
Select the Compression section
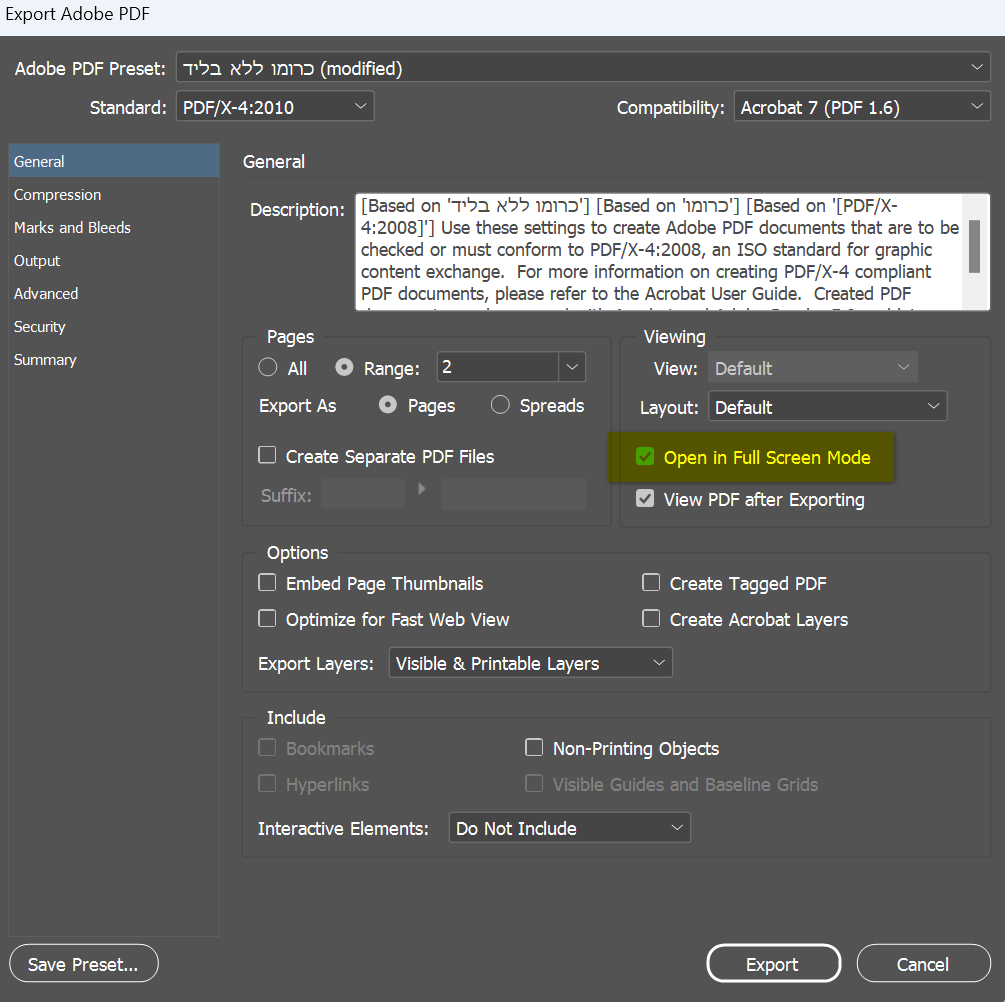tap(58, 195)
